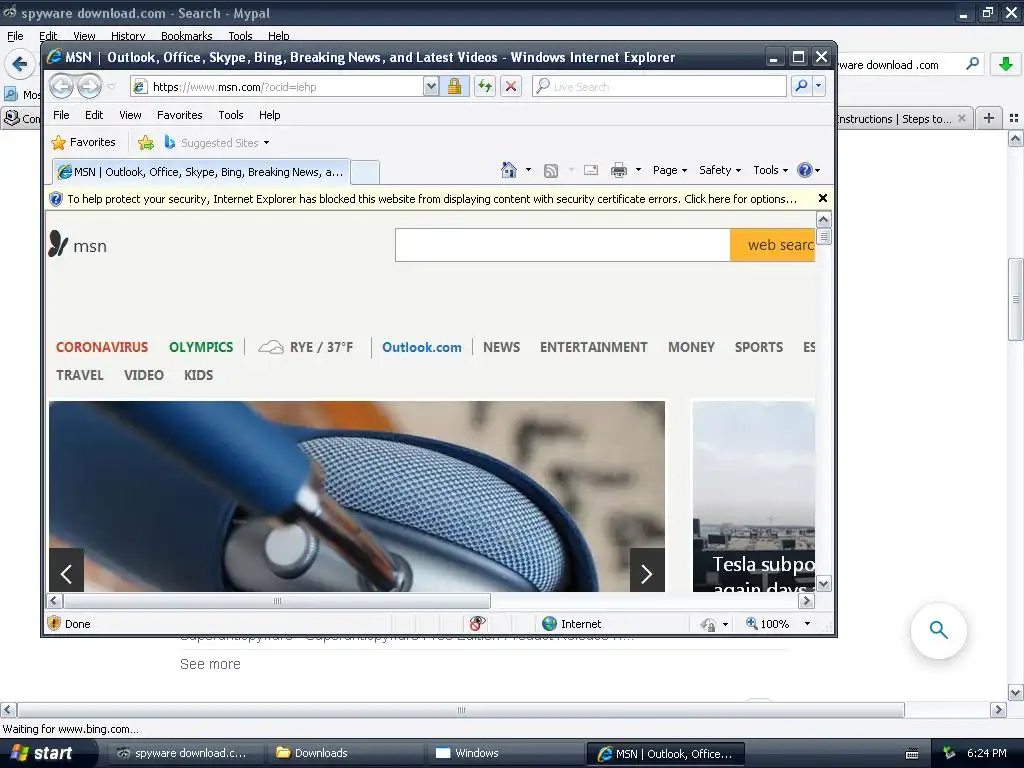Click the Print printer icon
The height and width of the screenshot is (768, 1024).
click(x=618, y=170)
